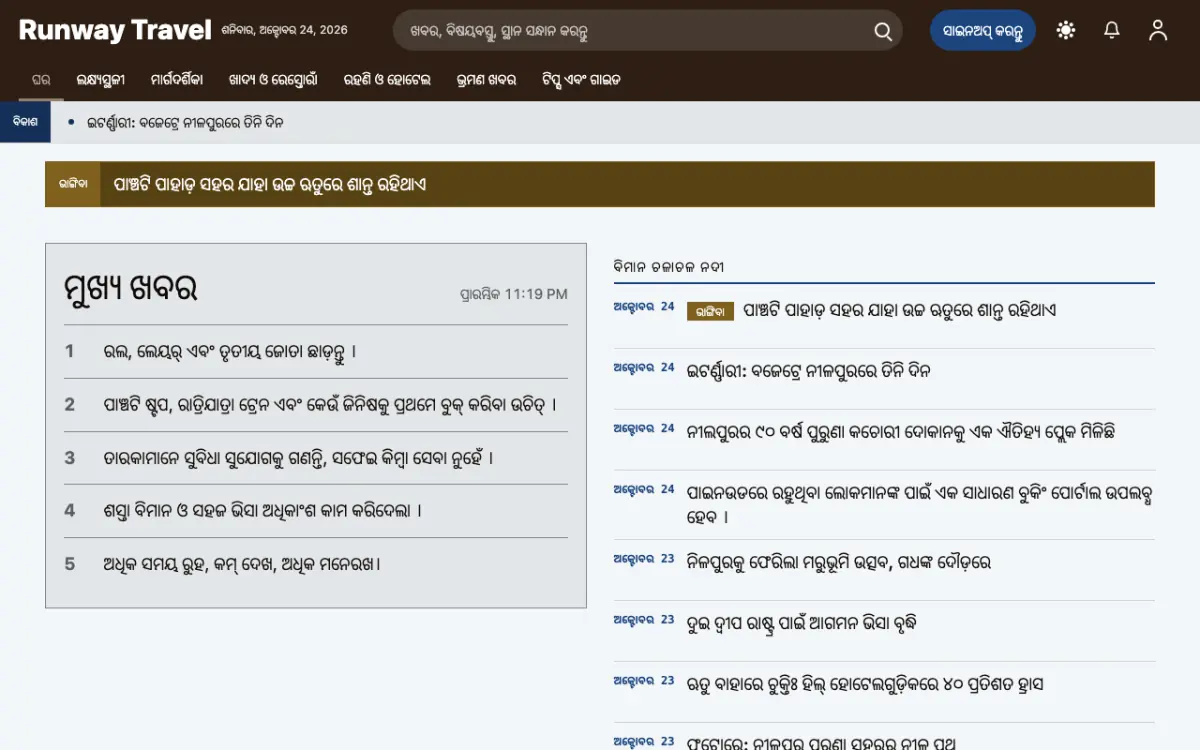1200x750 pixels.
Task: Open top story 5 ଅଧିକ ସମୟ ରୁହ
Action: (242, 564)
